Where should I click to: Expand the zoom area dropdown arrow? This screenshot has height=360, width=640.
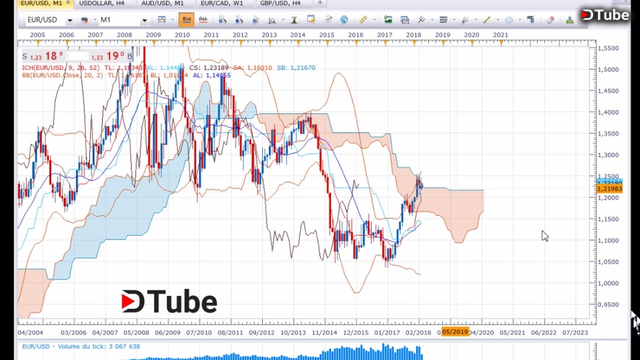coord(282,20)
